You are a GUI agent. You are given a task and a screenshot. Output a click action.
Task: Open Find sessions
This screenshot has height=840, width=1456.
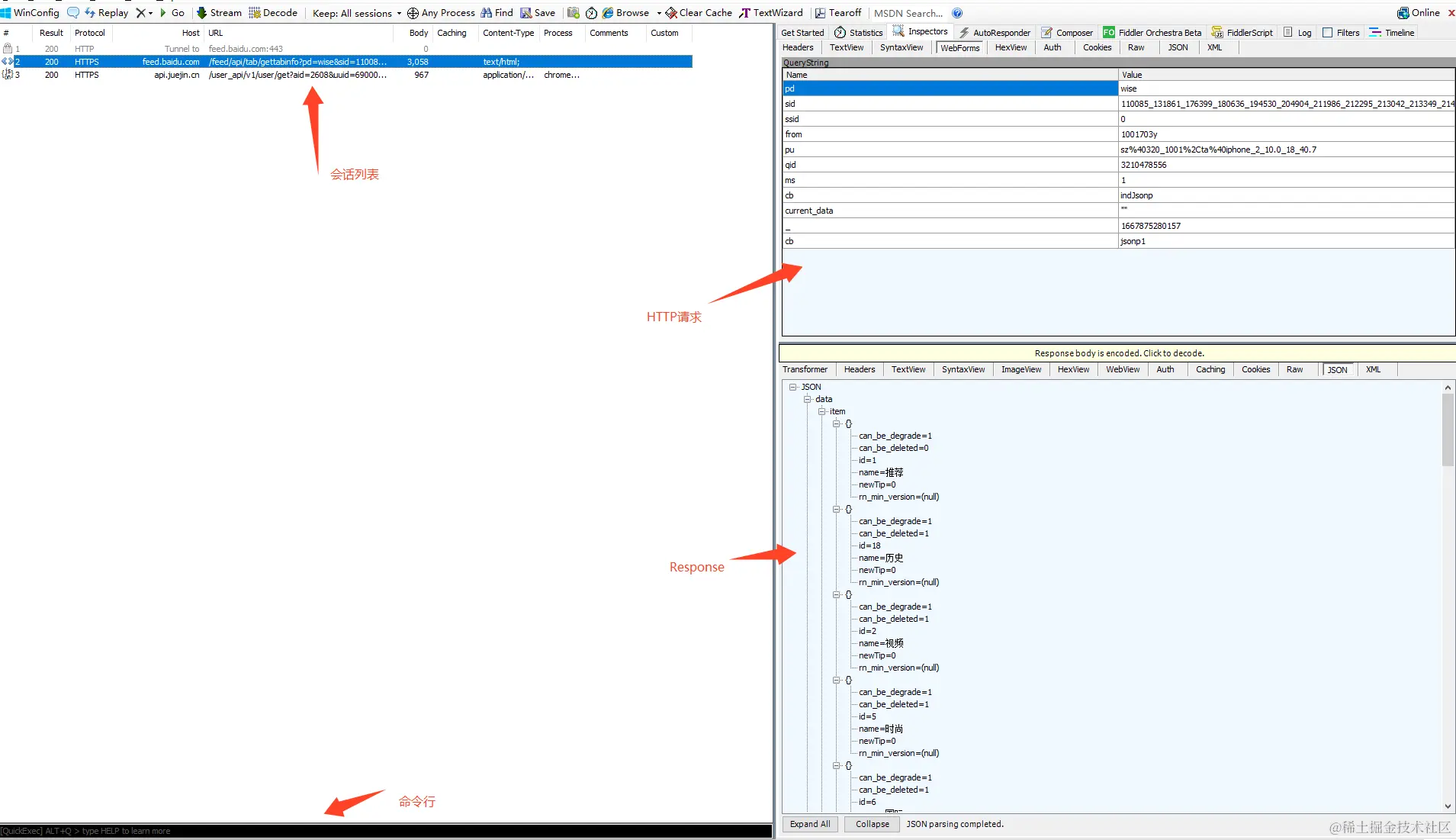[497, 12]
